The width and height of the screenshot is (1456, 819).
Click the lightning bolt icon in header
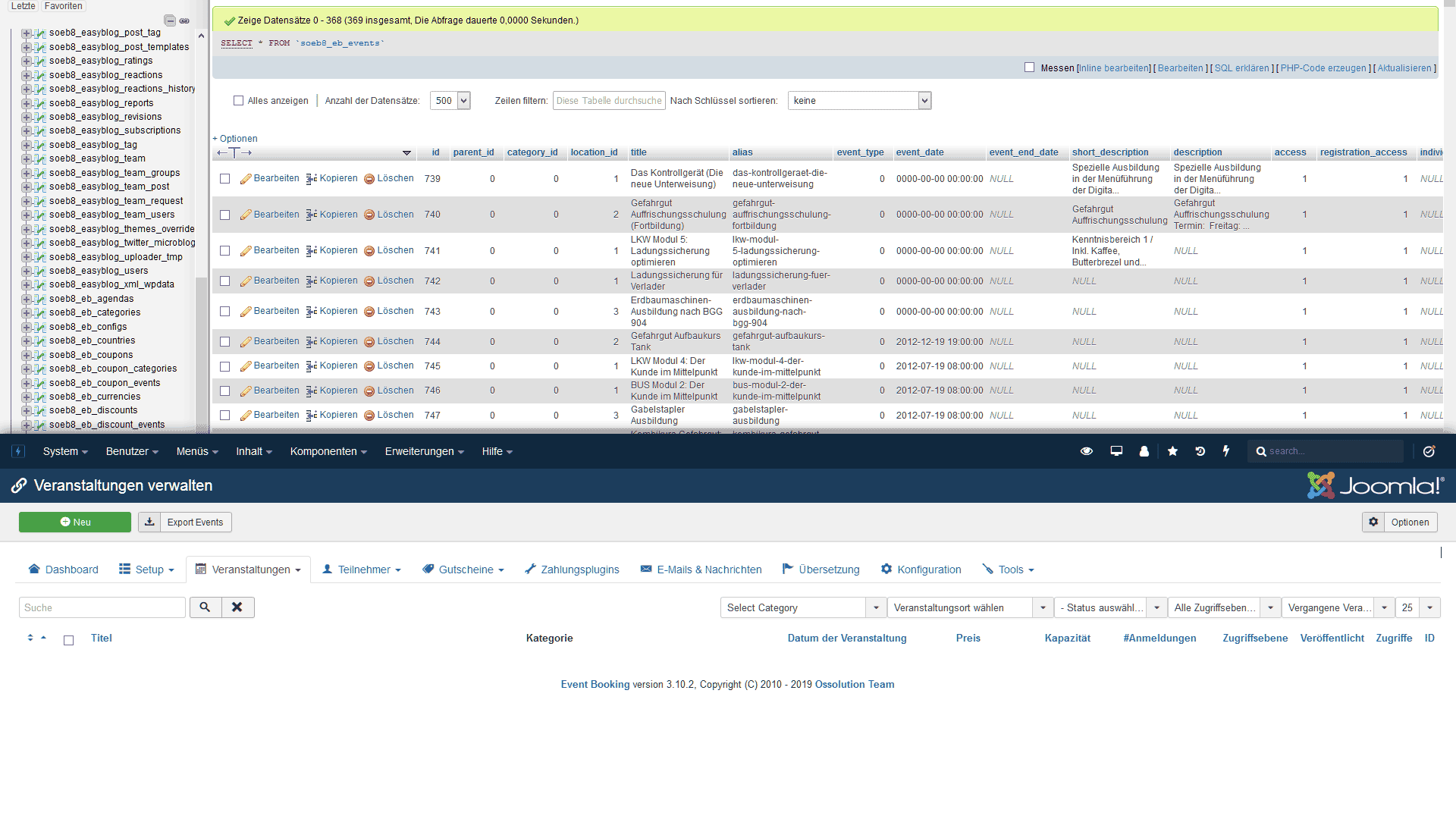(x=1226, y=451)
